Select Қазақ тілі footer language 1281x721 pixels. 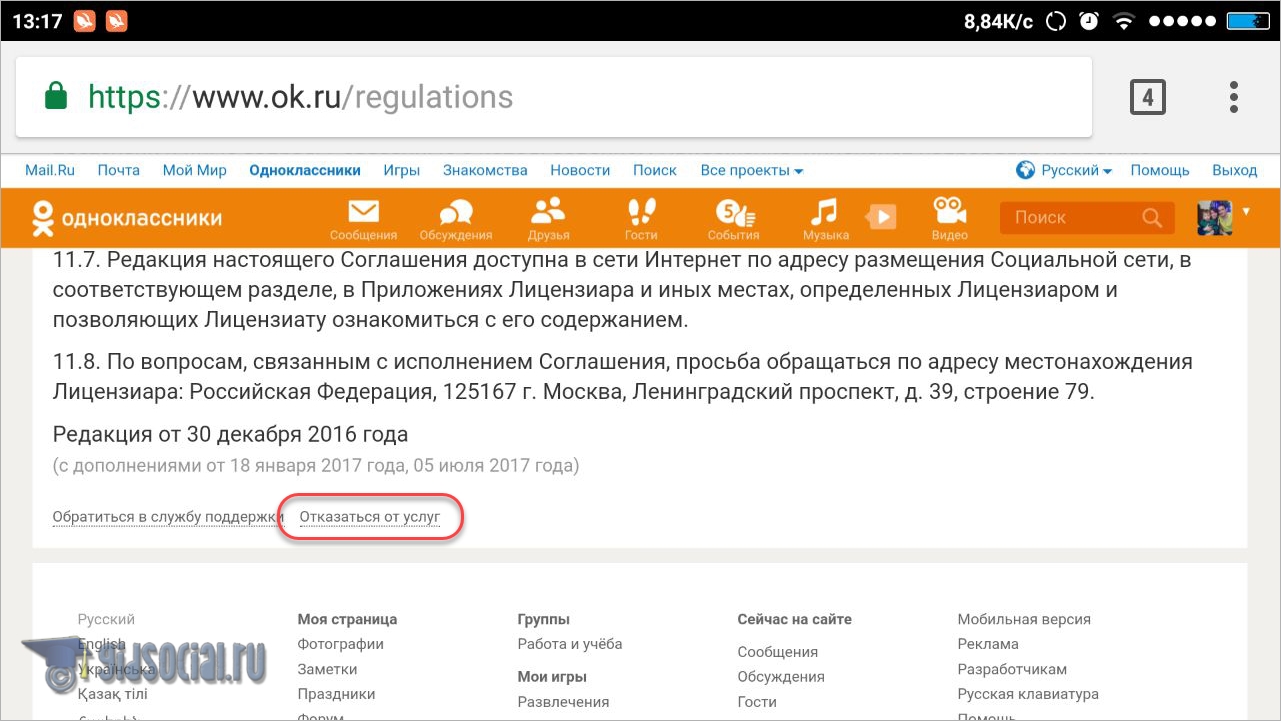[x=113, y=693]
